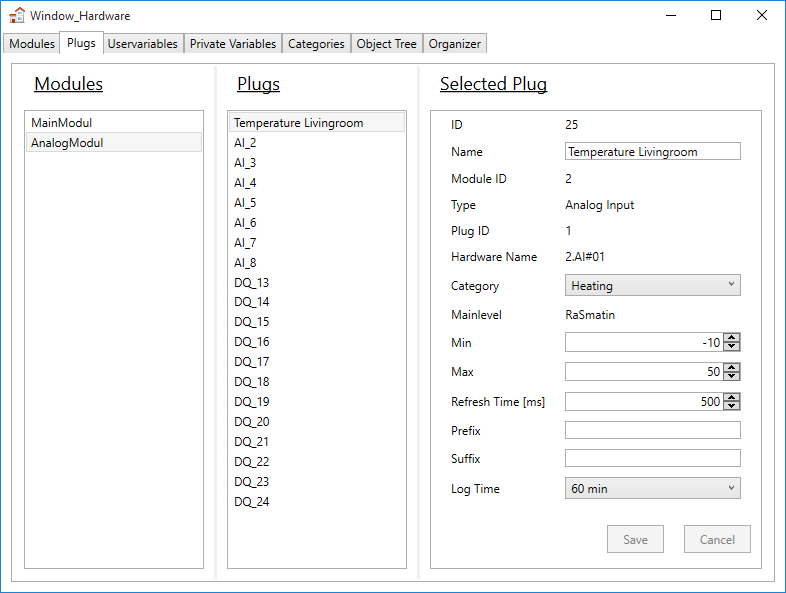Choose DQ_13 from the Plugs list

tap(252, 283)
